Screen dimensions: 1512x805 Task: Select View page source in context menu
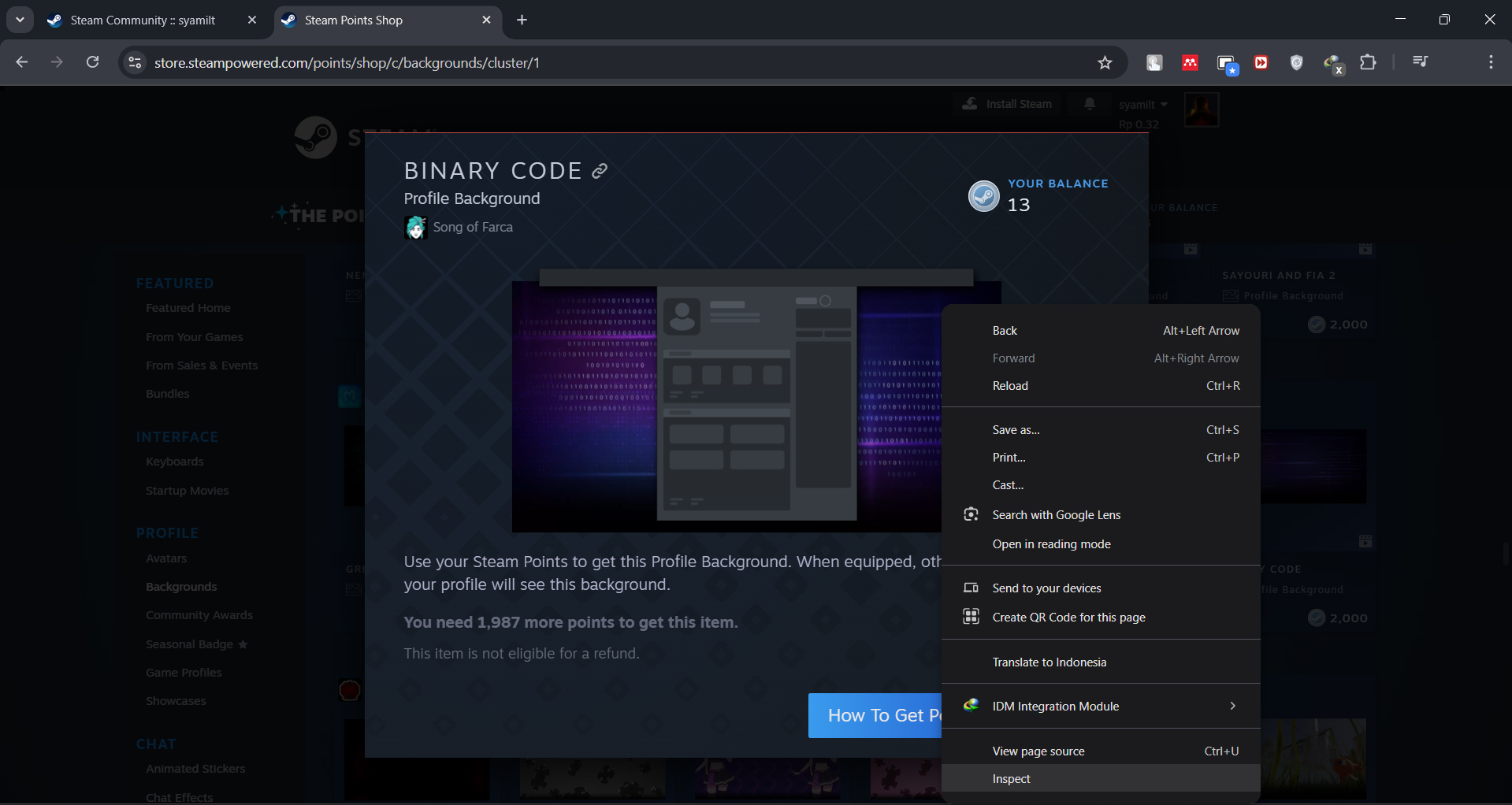1101,751
